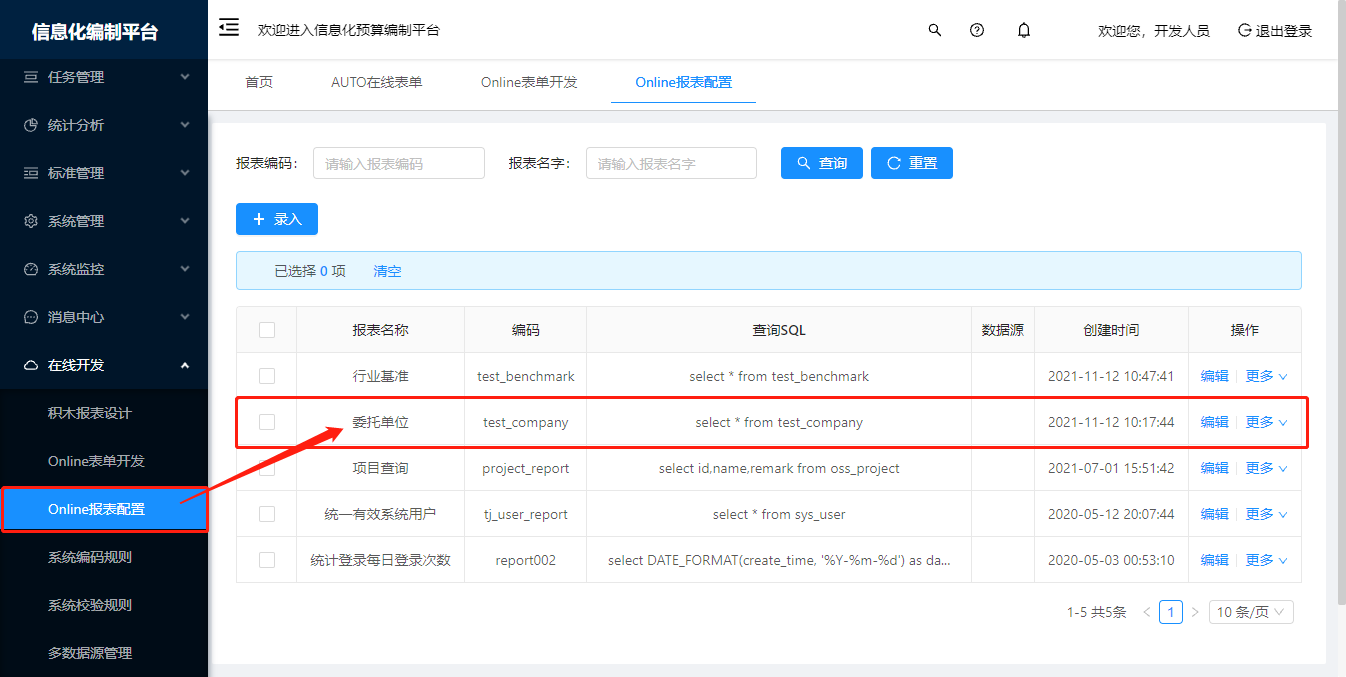
Task: Expand the 系统监控 menu chevron
Action: click(x=185, y=269)
